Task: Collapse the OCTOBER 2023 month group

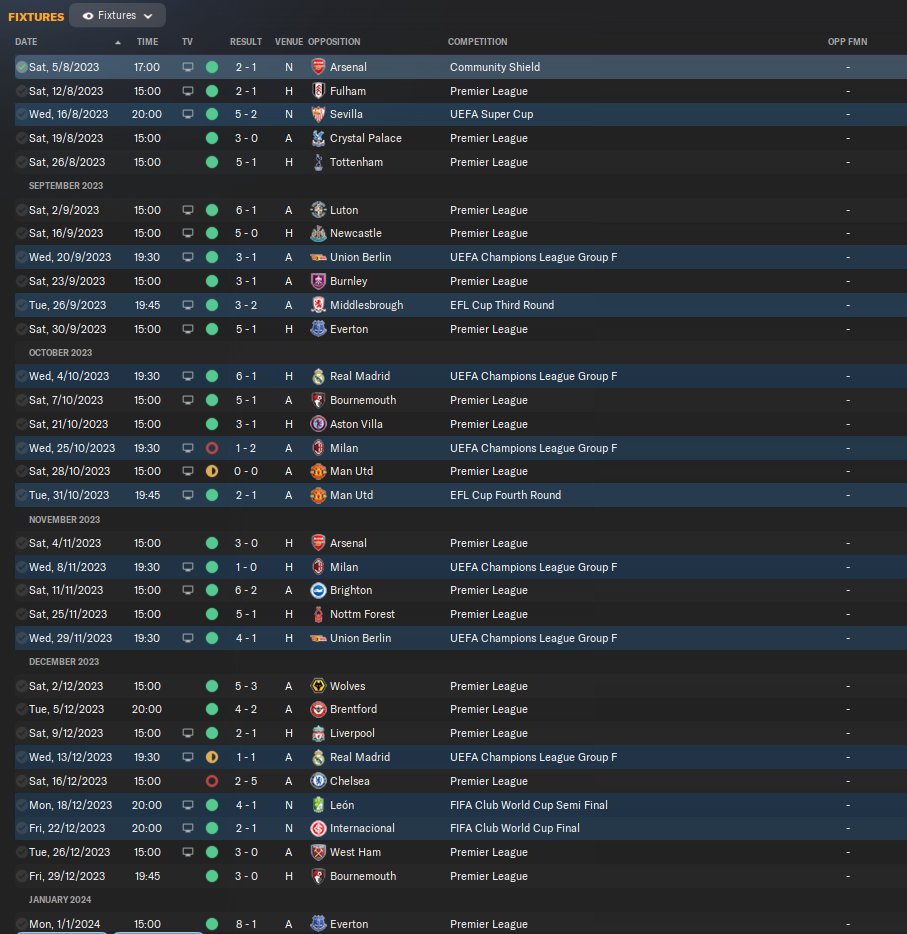Action: click(60, 353)
